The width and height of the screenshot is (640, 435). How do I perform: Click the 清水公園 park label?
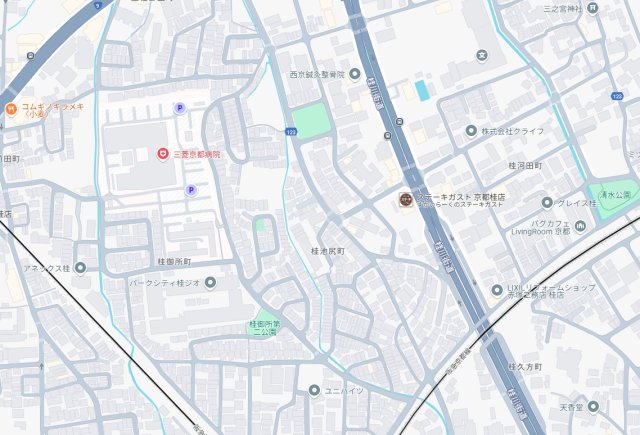tap(615, 195)
